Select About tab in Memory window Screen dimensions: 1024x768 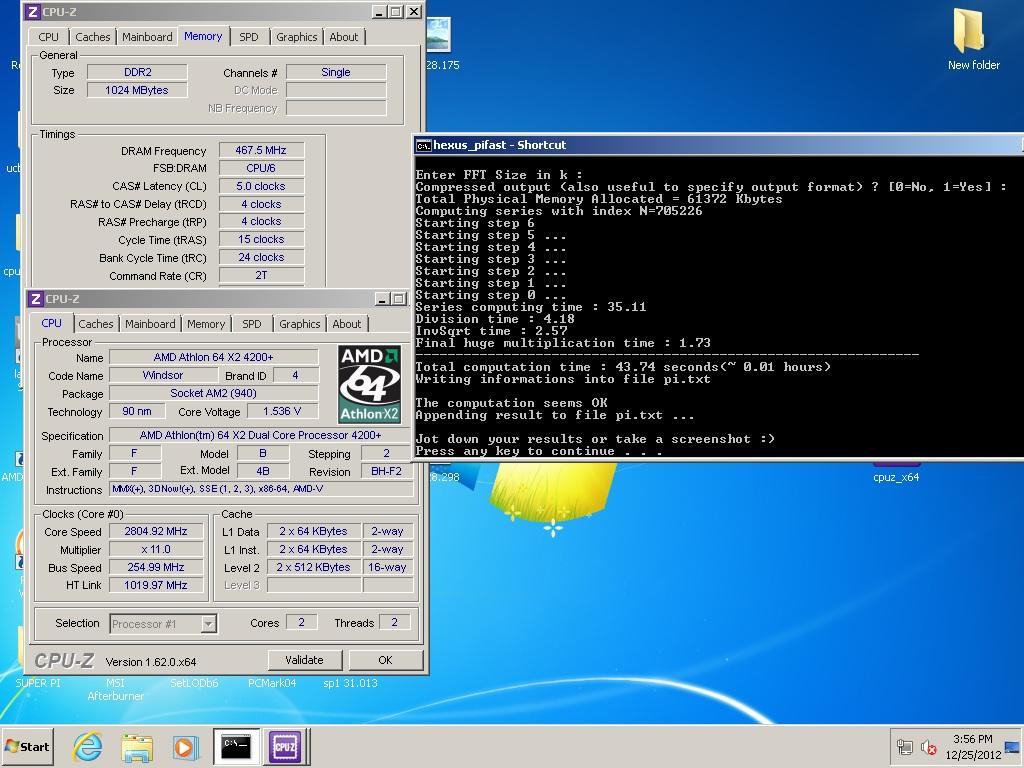(344, 37)
